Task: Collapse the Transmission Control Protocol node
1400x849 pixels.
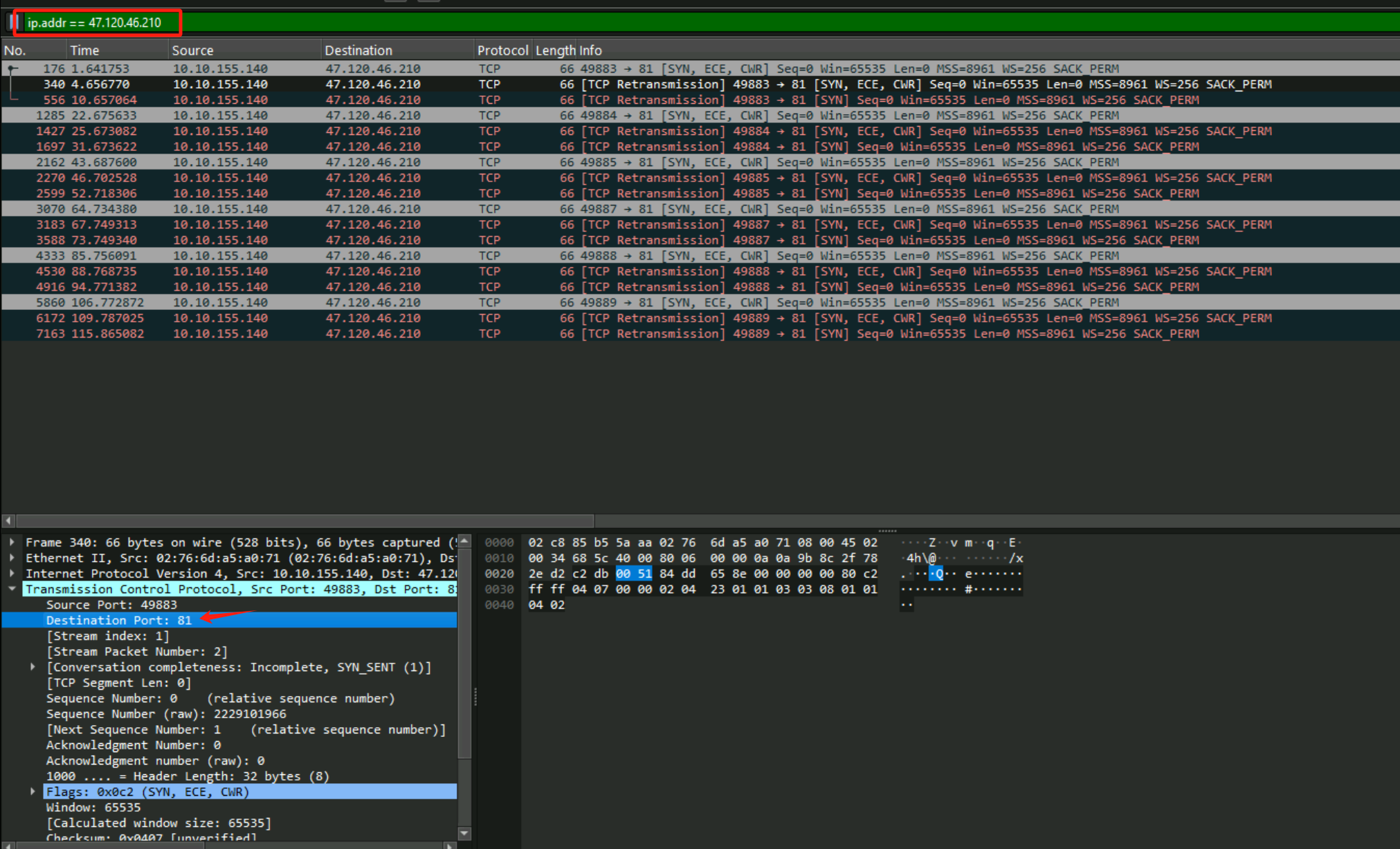Action: click(x=12, y=589)
